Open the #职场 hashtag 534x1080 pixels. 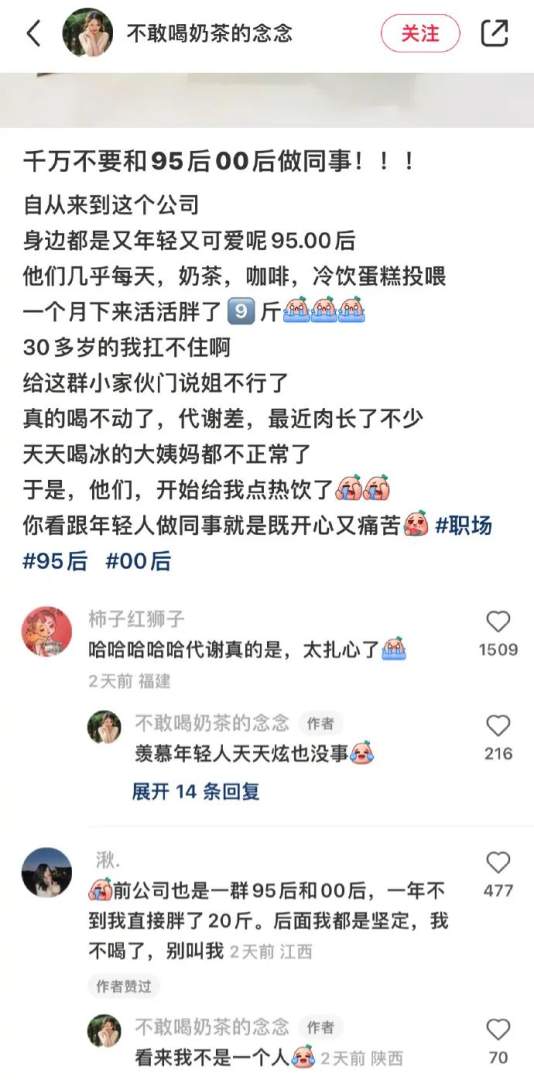pos(464,526)
